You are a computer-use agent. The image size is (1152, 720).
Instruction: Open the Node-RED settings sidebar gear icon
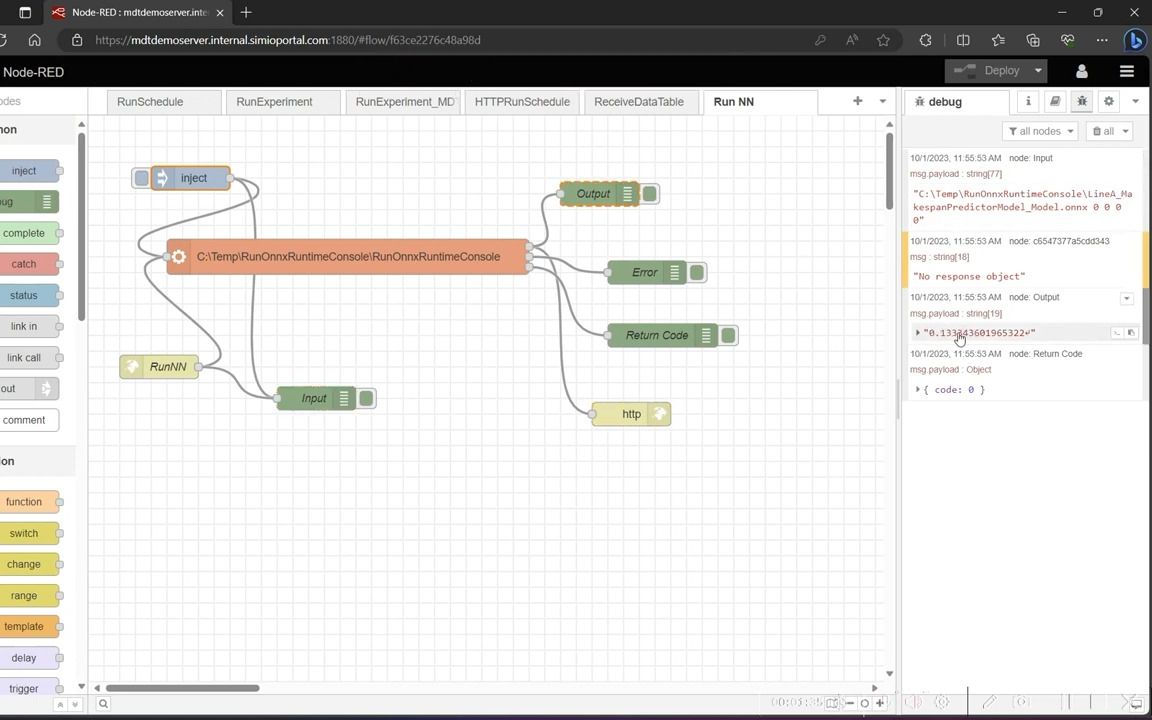pyautogui.click(x=1108, y=101)
